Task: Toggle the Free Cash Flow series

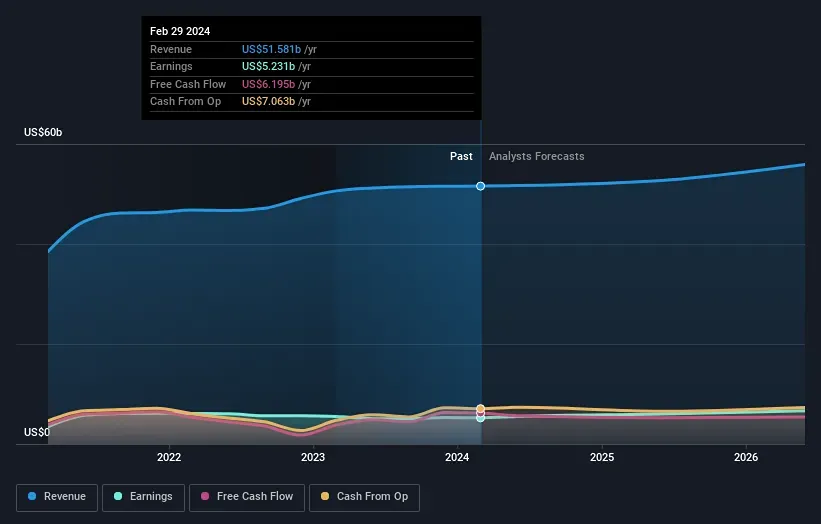Action: point(247,497)
